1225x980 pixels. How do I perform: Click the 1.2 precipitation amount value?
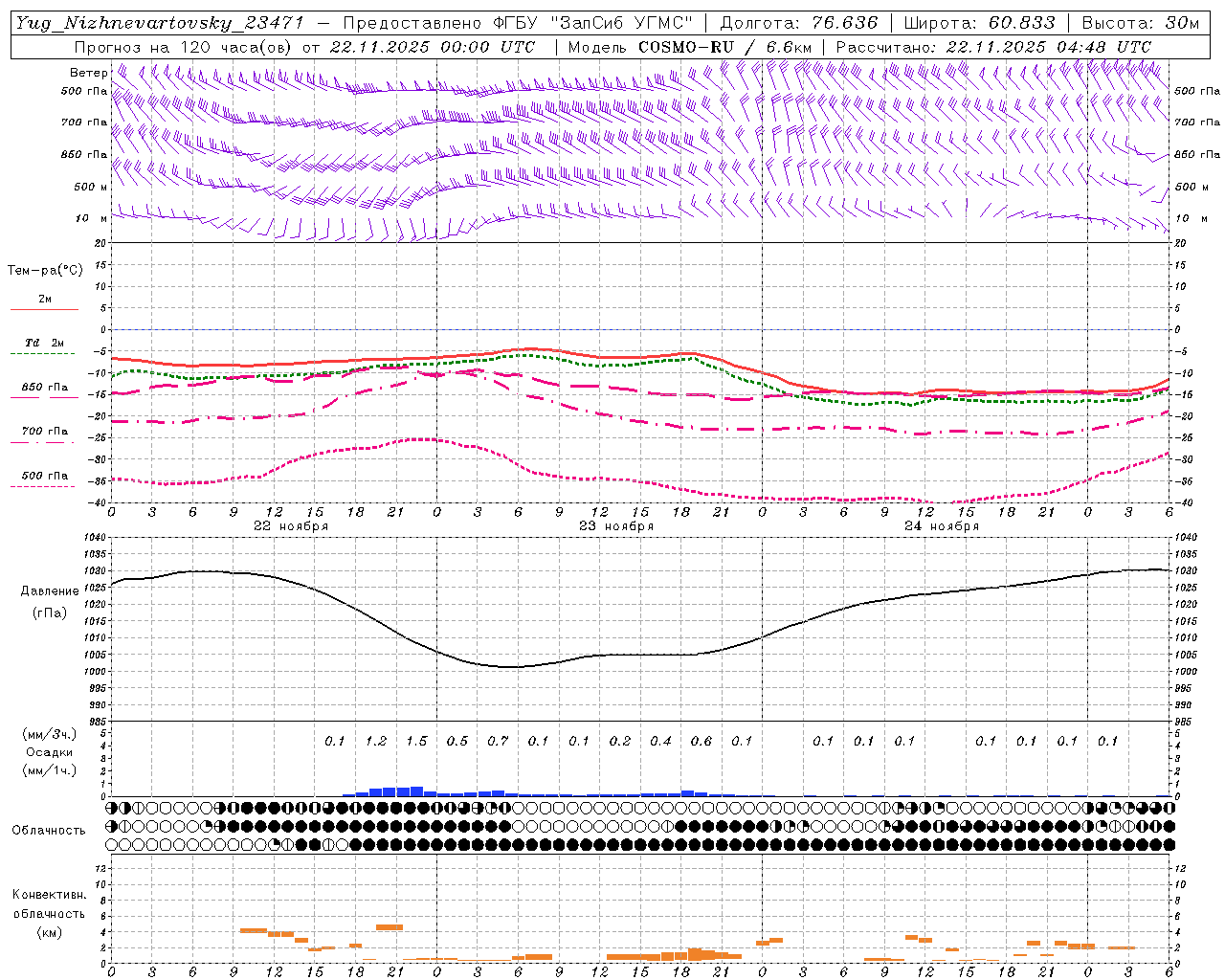point(376,741)
